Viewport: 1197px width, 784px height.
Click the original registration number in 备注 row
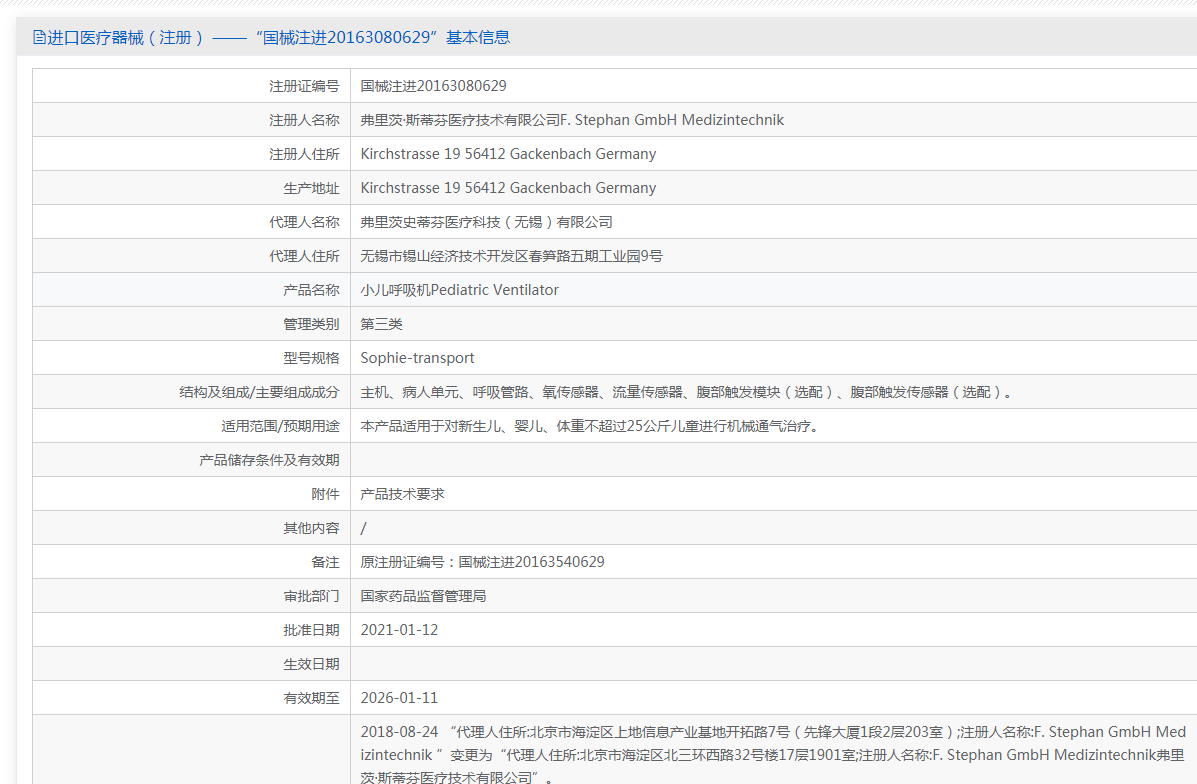(482, 562)
